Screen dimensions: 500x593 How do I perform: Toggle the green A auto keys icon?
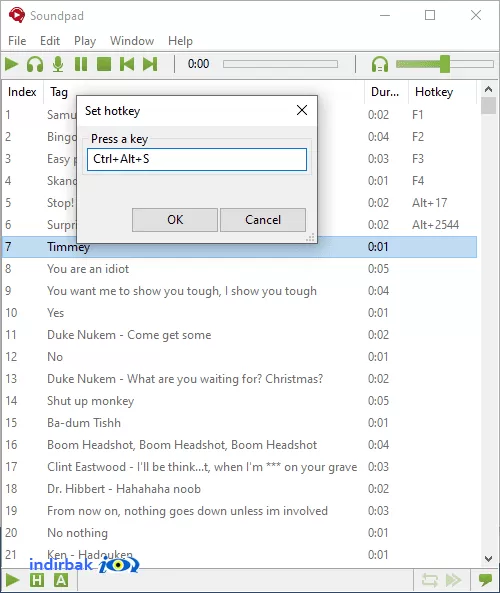click(61, 580)
